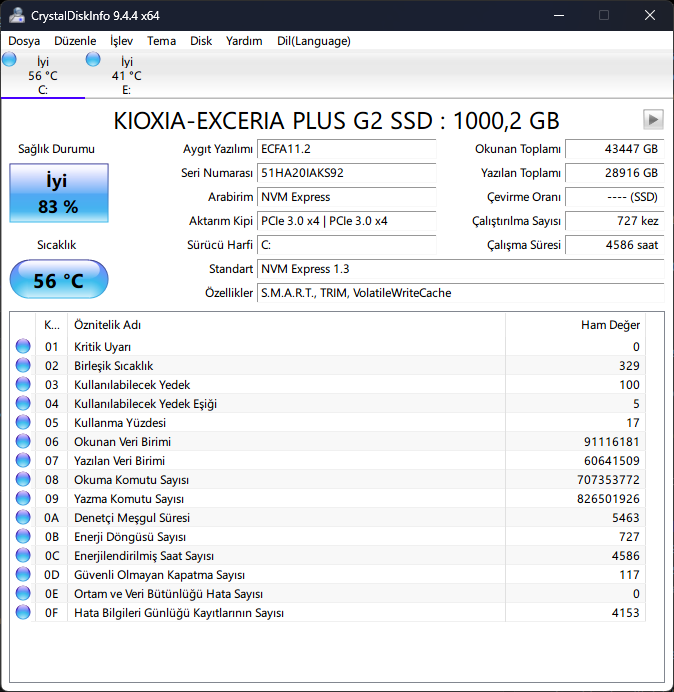Click status orb for Yazılan Veri Birimi
The height and width of the screenshot is (692, 674).
23,460
